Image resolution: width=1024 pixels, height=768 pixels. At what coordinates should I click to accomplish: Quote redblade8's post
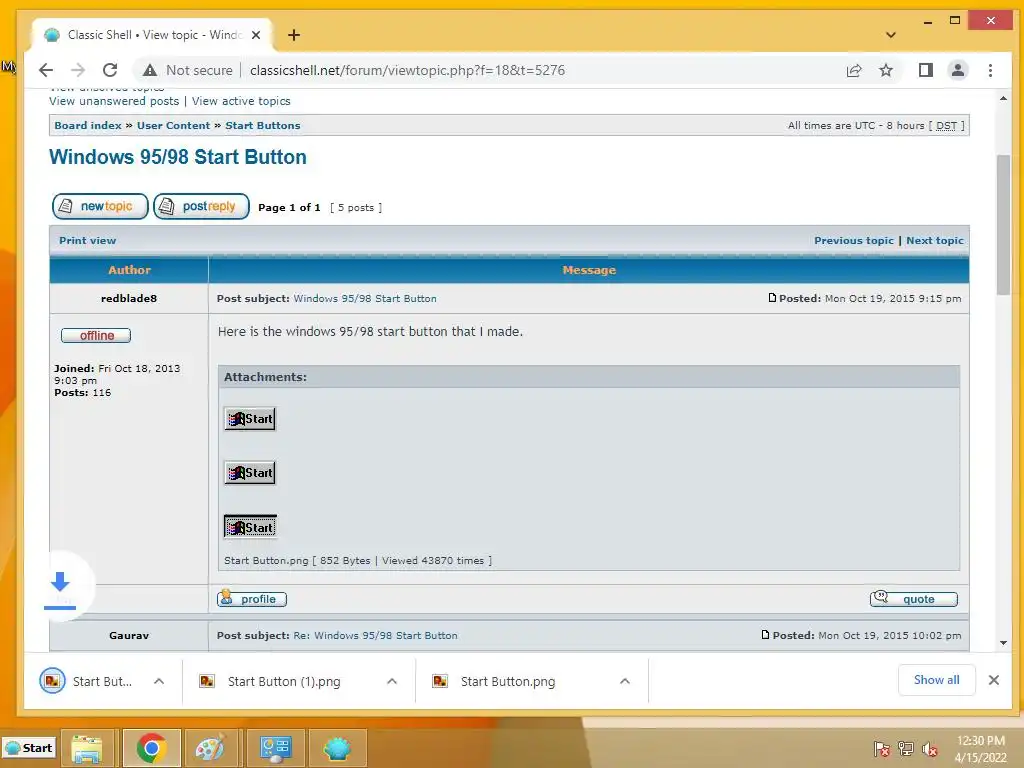click(x=914, y=598)
